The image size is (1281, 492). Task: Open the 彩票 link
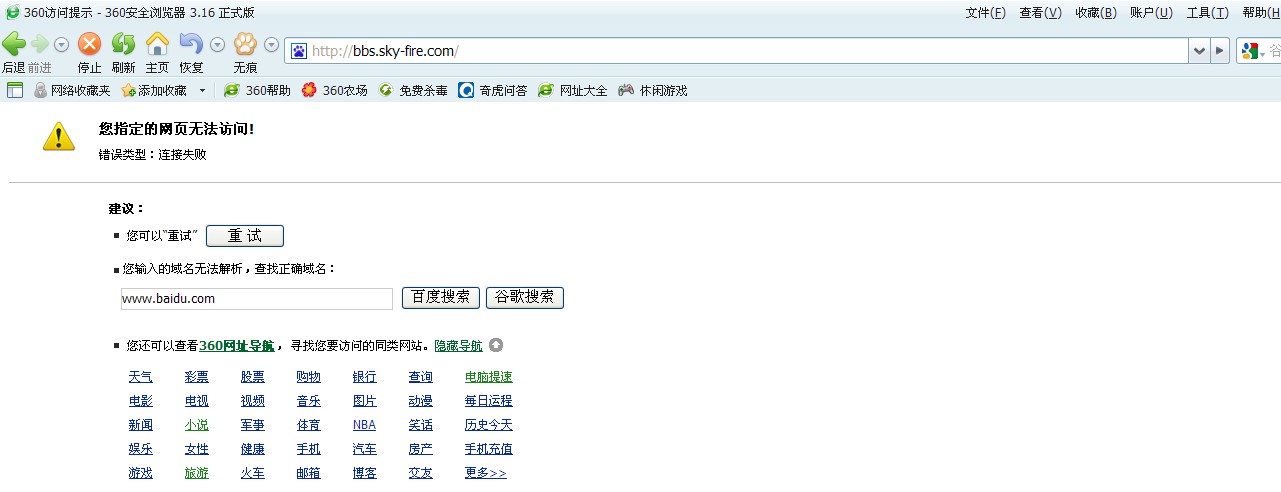197,377
